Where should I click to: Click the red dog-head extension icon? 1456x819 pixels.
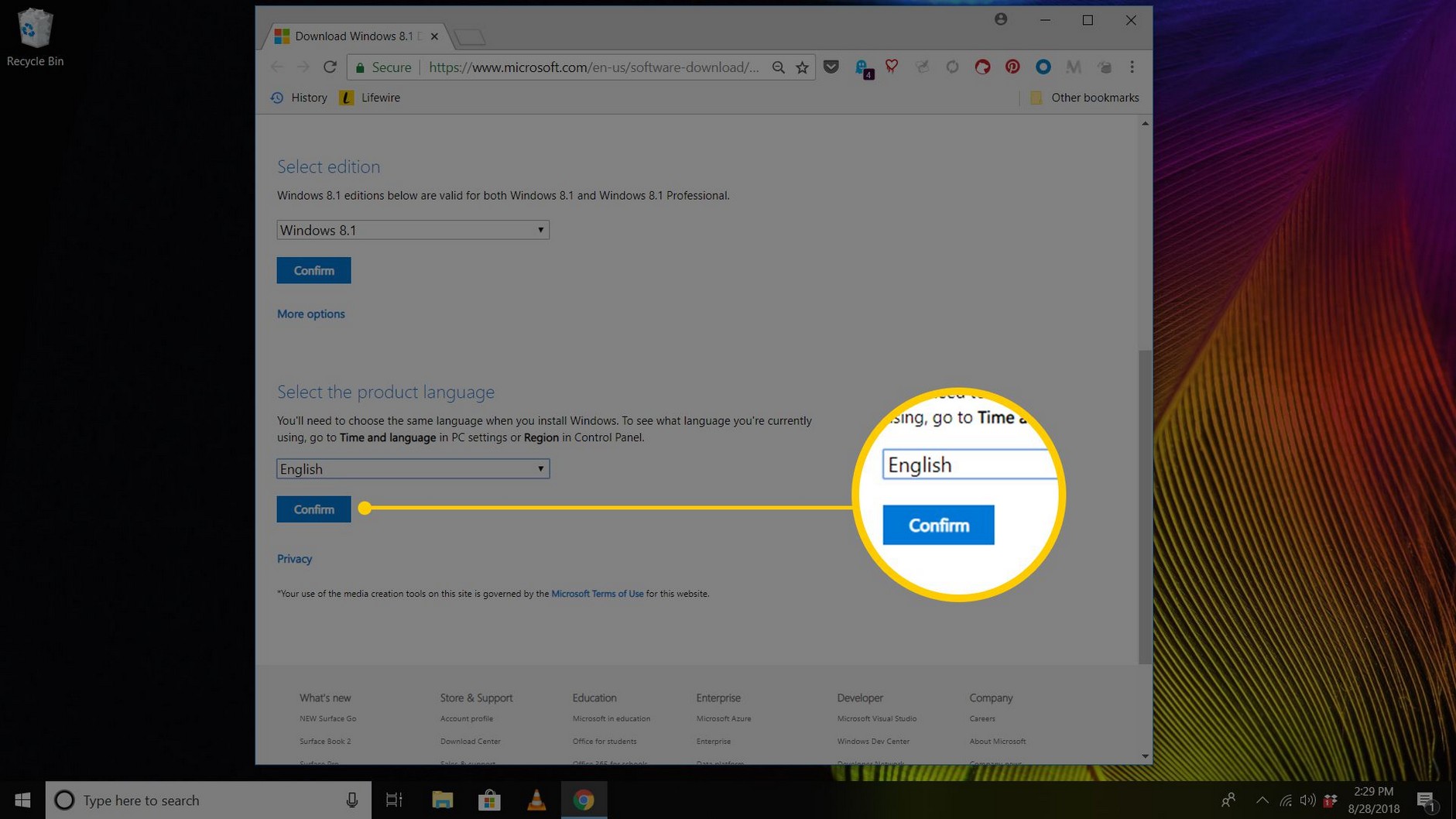pos(982,67)
